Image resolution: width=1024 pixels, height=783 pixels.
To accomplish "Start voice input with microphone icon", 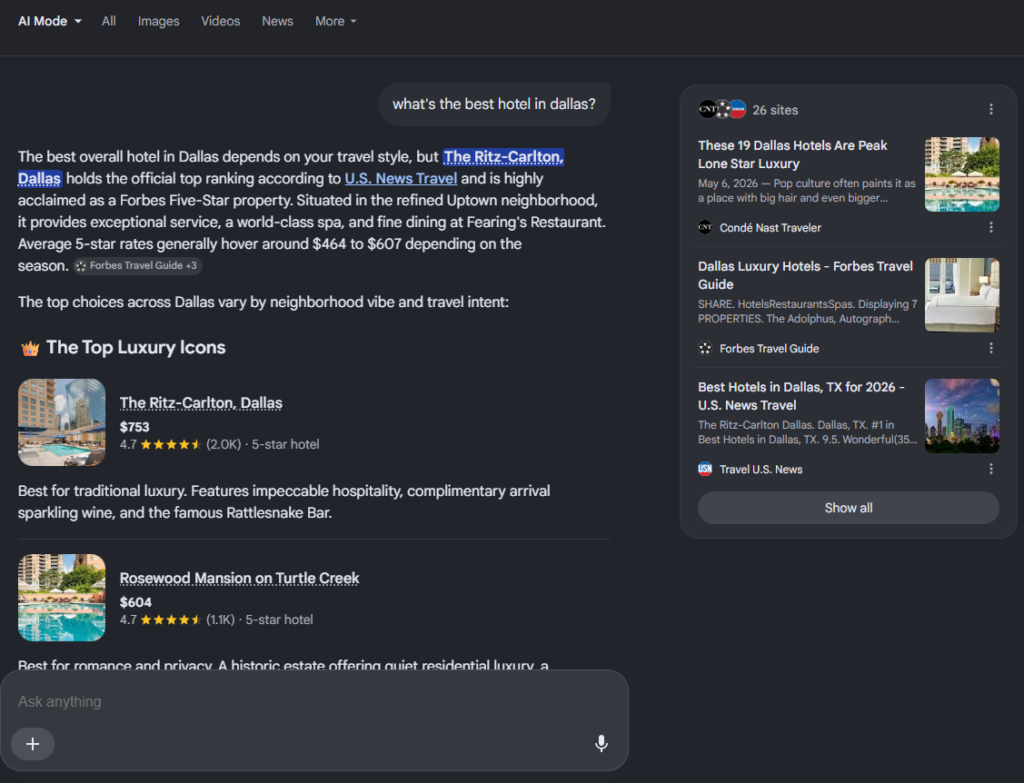I will coord(601,743).
